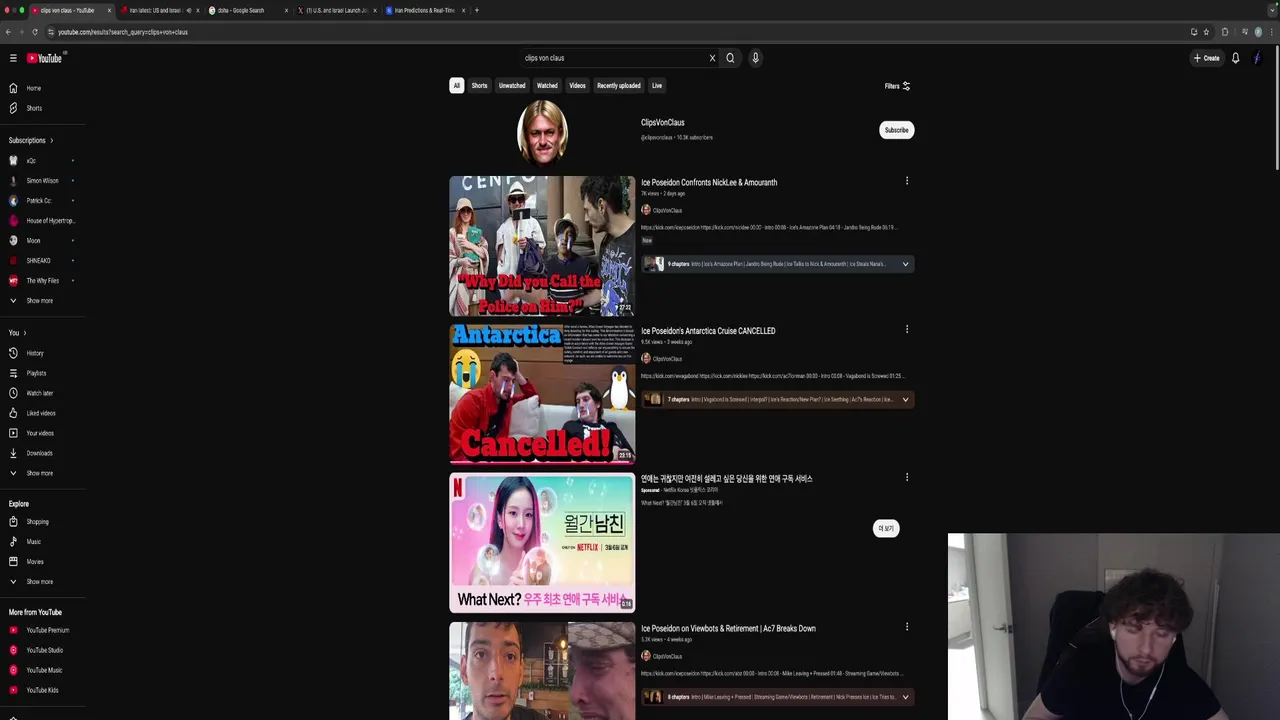Open the xQc subscription
The image size is (1280, 720).
[31, 161]
